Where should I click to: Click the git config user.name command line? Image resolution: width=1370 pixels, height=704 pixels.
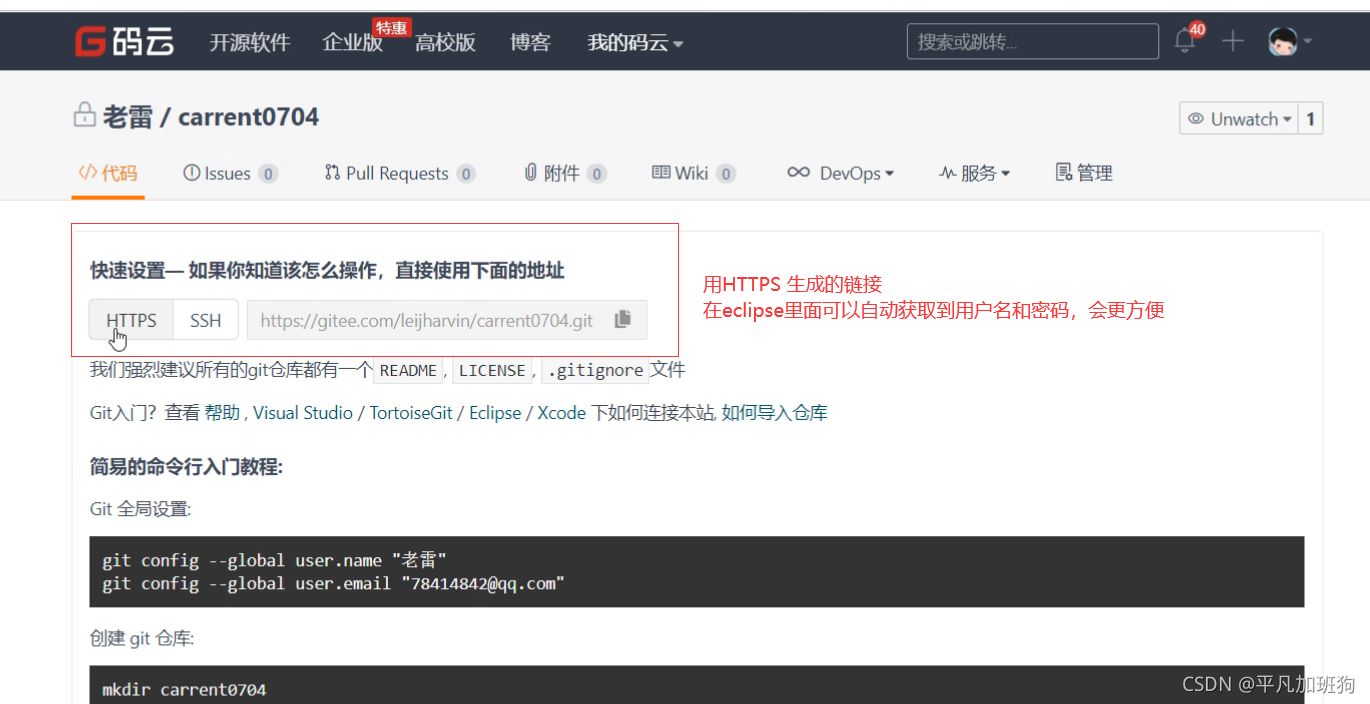point(275,560)
